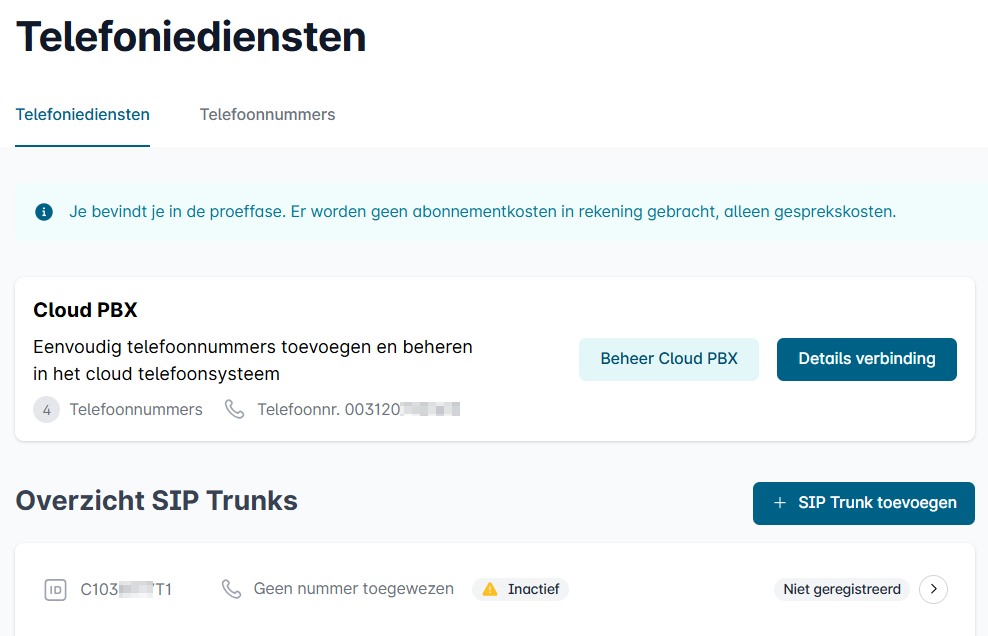Click the phone icon beside Telefoonnr. 003120

234,409
